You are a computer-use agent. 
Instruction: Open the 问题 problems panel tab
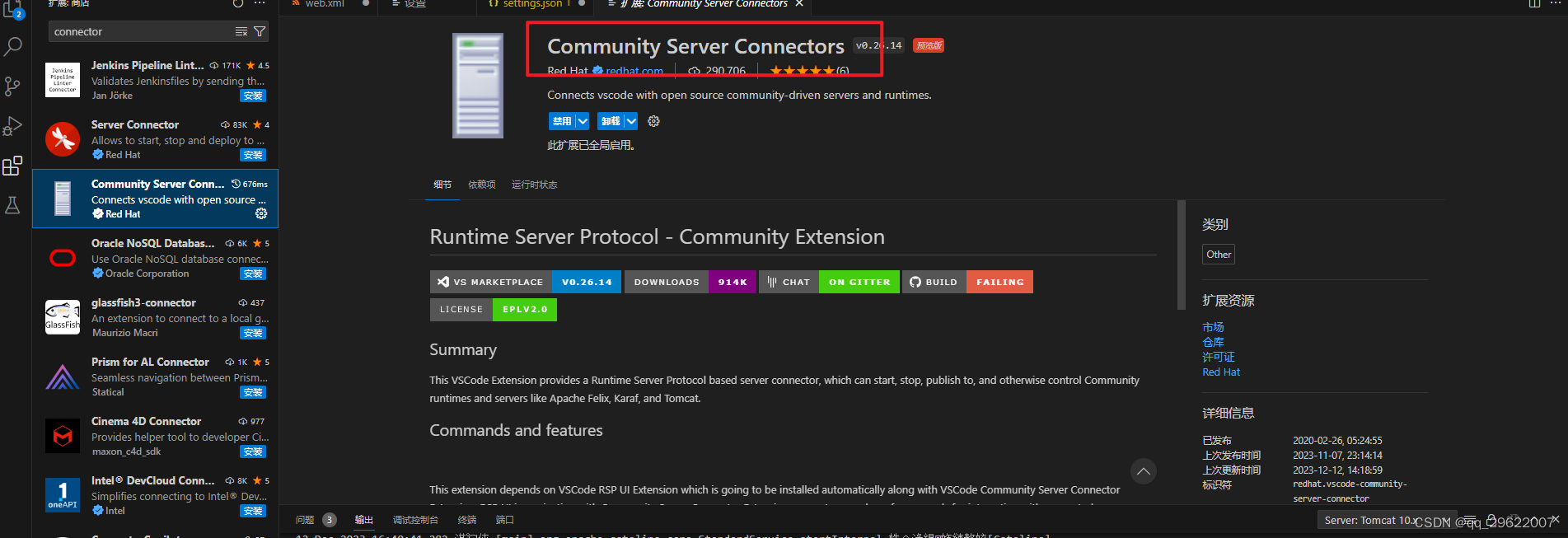305,520
